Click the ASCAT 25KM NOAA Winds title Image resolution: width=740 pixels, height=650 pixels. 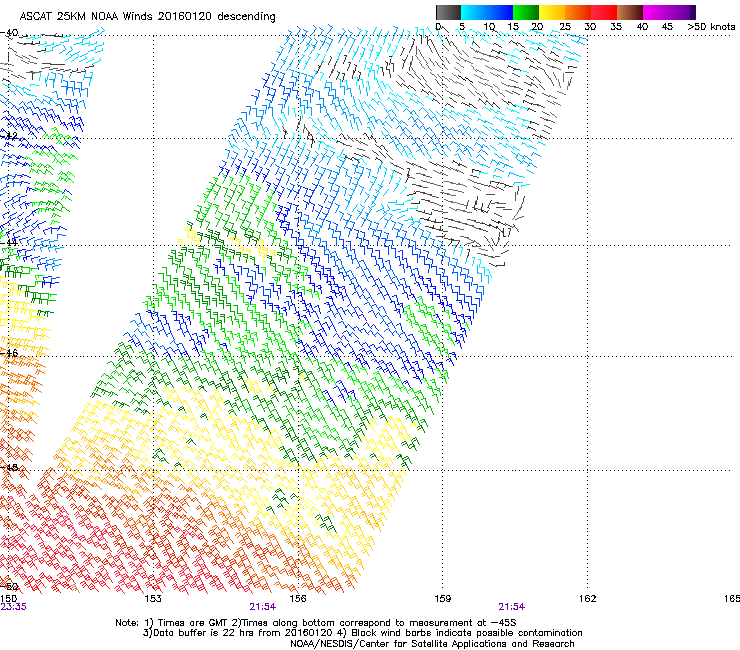pyautogui.click(x=147, y=16)
